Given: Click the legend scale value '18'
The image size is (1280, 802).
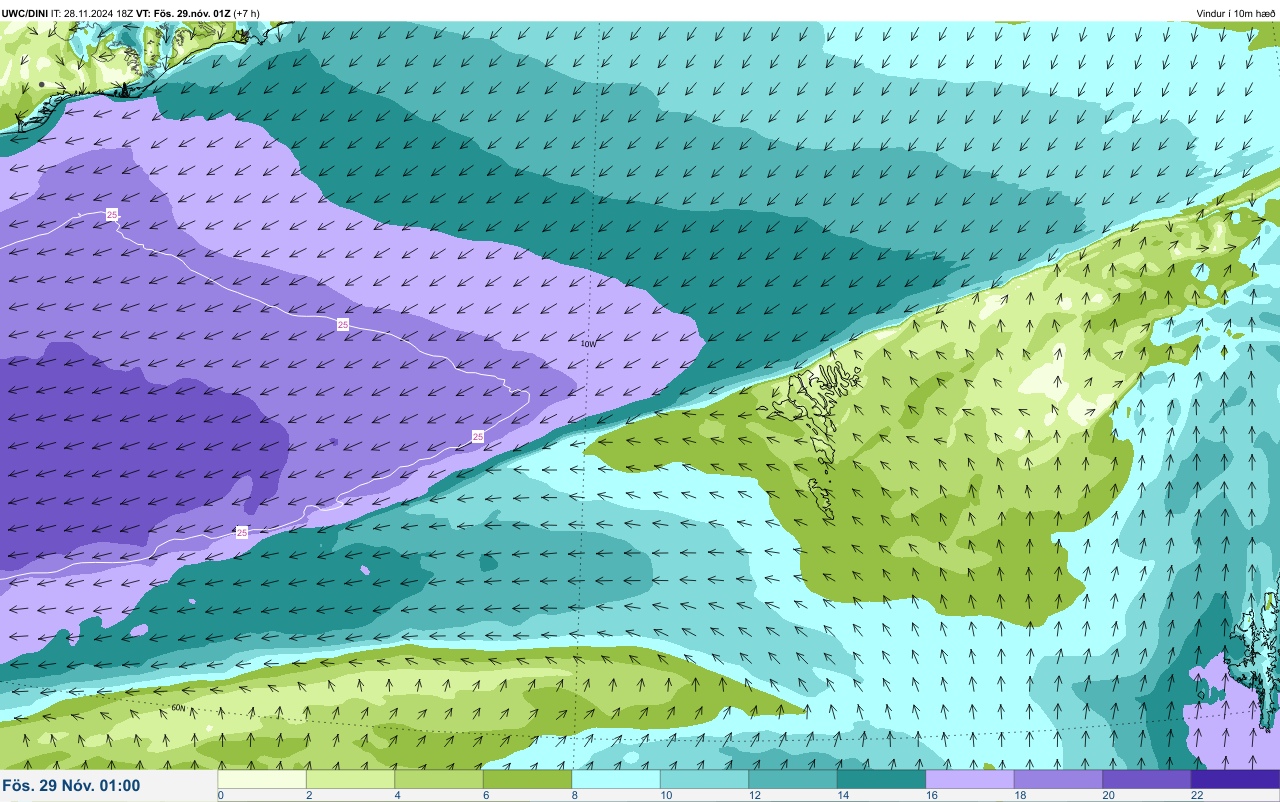Looking at the screenshot, I should [1019, 795].
